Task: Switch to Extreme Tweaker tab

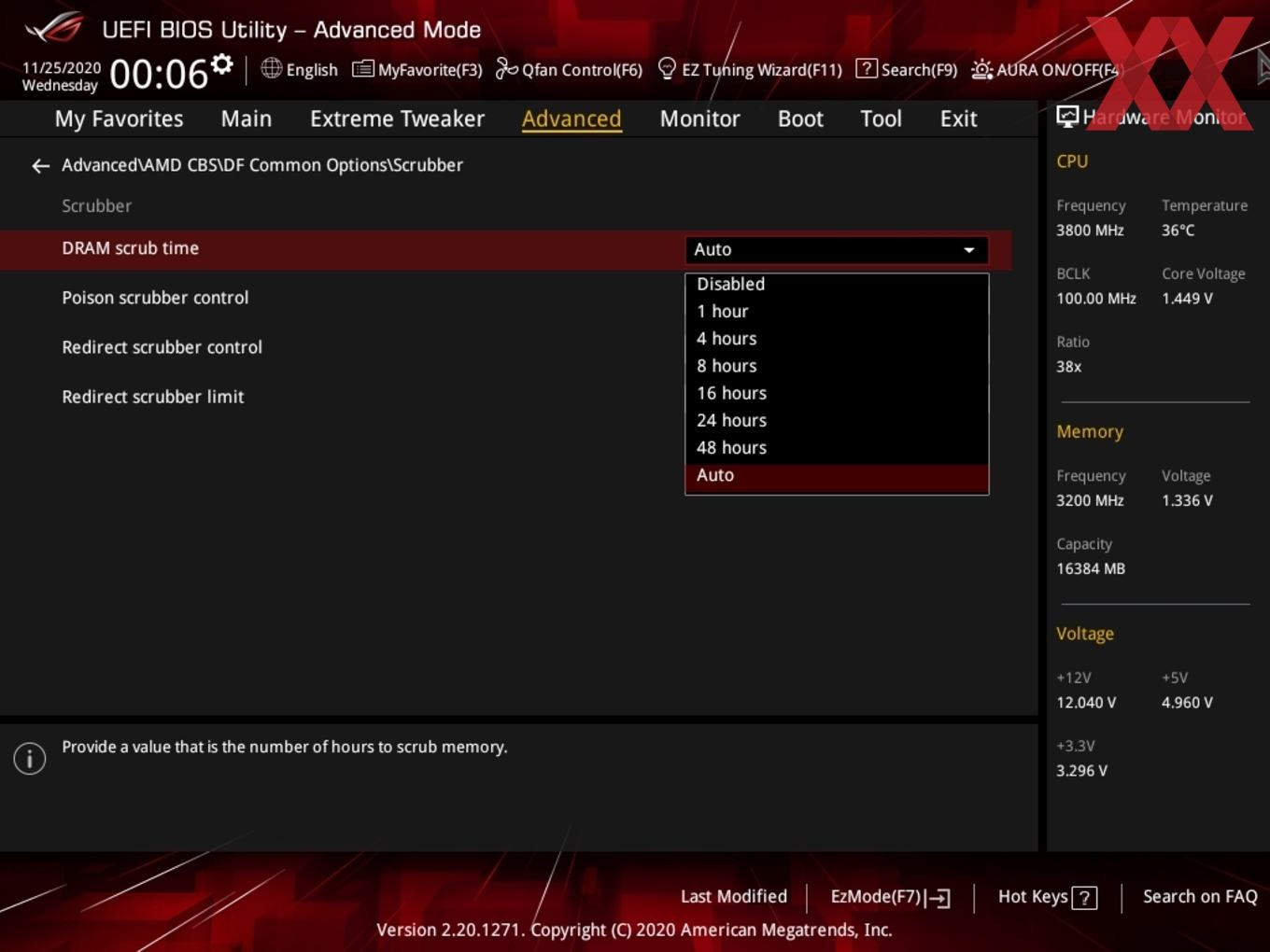Action: coord(397,119)
